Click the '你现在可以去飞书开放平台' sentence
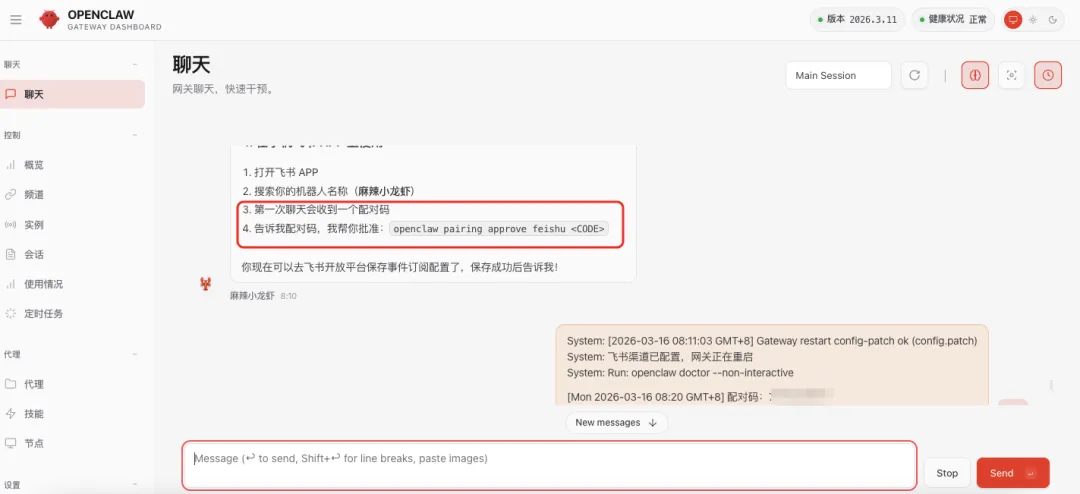Image resolution: width=1080 pixels, height=494 pixels. [399, 266]
